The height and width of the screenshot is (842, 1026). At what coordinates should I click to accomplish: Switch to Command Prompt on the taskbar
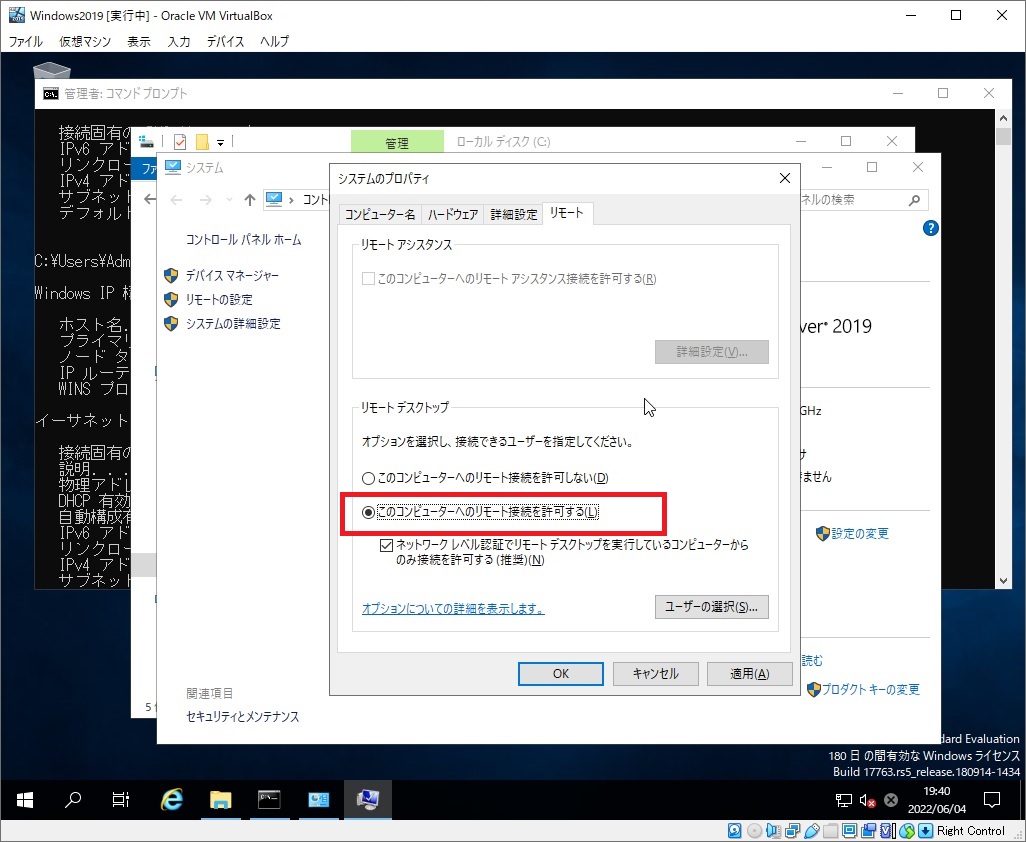point(270,799)
